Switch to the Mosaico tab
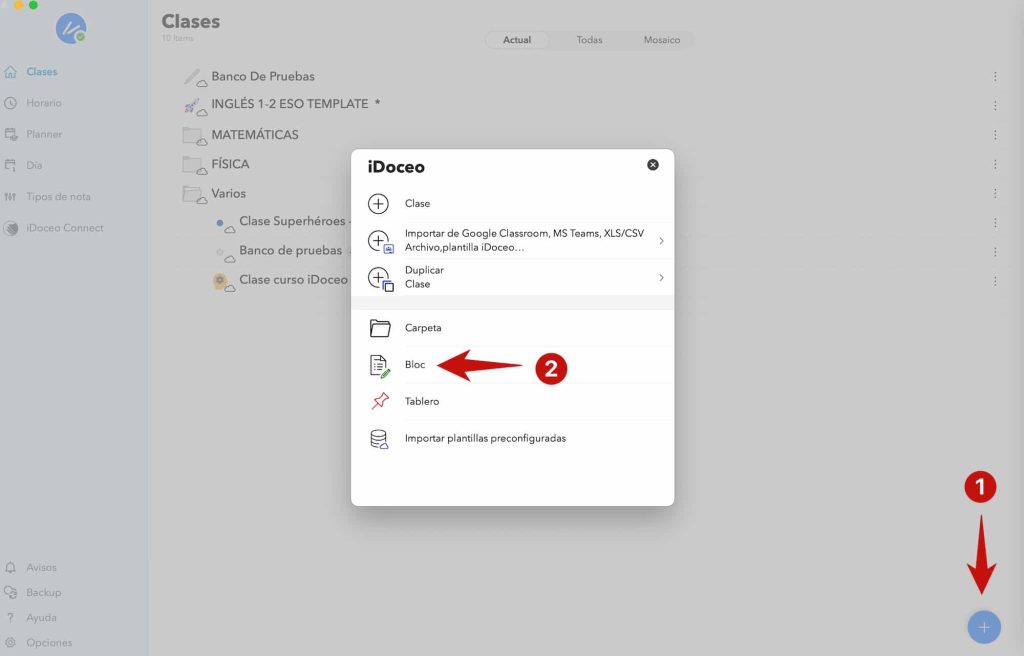This screenshot has height=656, width=1024. point(662,40)
